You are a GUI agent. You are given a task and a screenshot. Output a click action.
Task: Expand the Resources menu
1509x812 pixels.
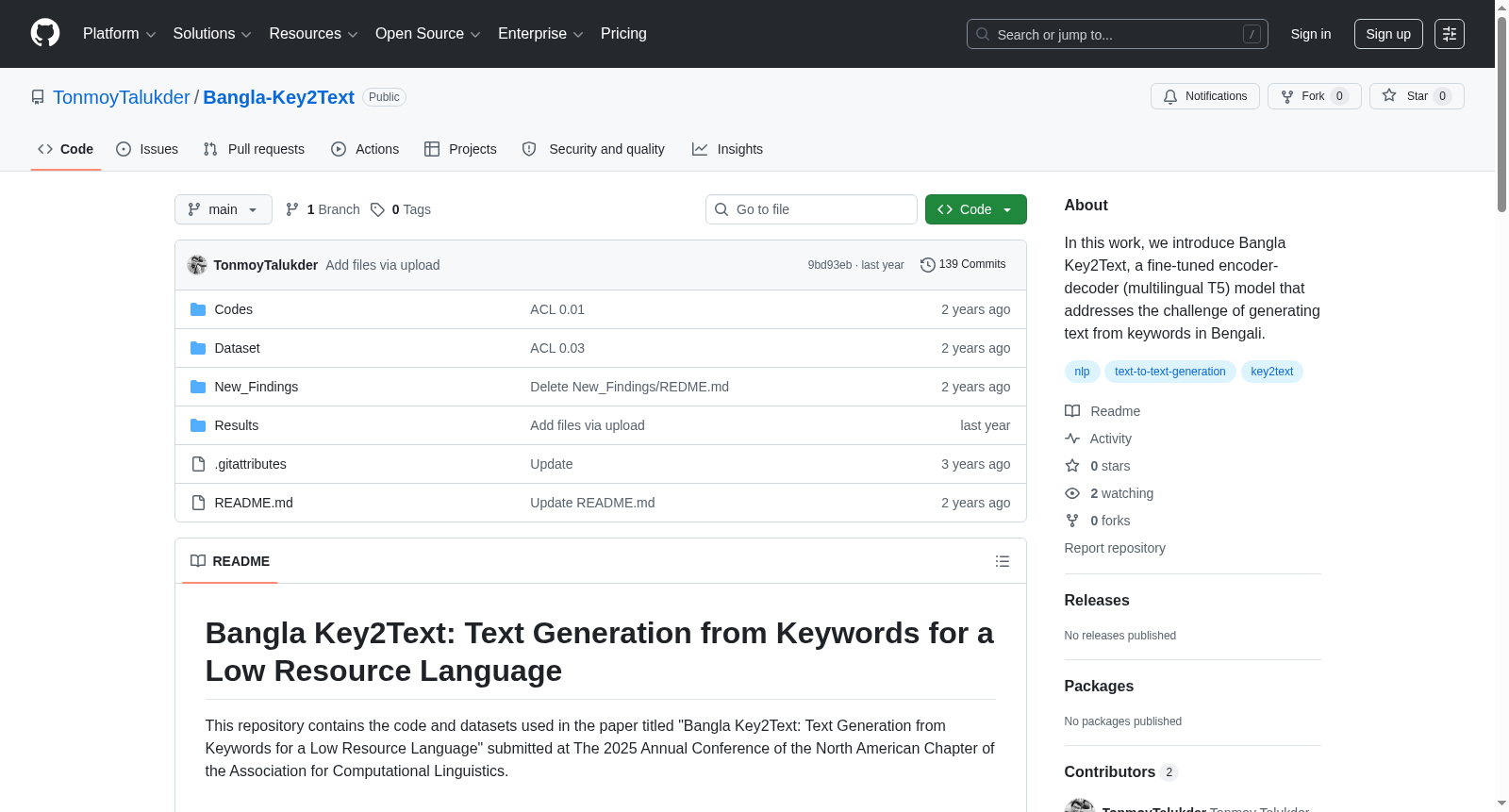click(x=313, y=34)
